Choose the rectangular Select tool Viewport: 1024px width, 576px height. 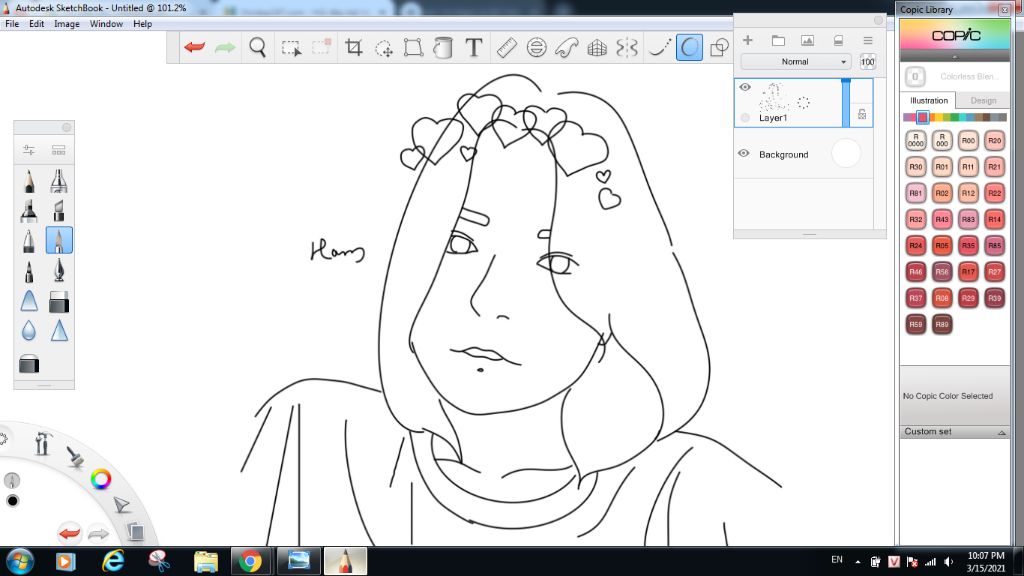(291, 48)
